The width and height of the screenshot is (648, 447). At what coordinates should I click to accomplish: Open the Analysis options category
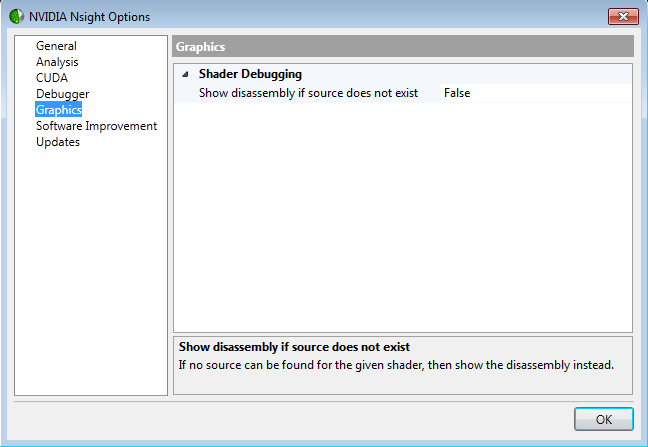click(57, 62)
